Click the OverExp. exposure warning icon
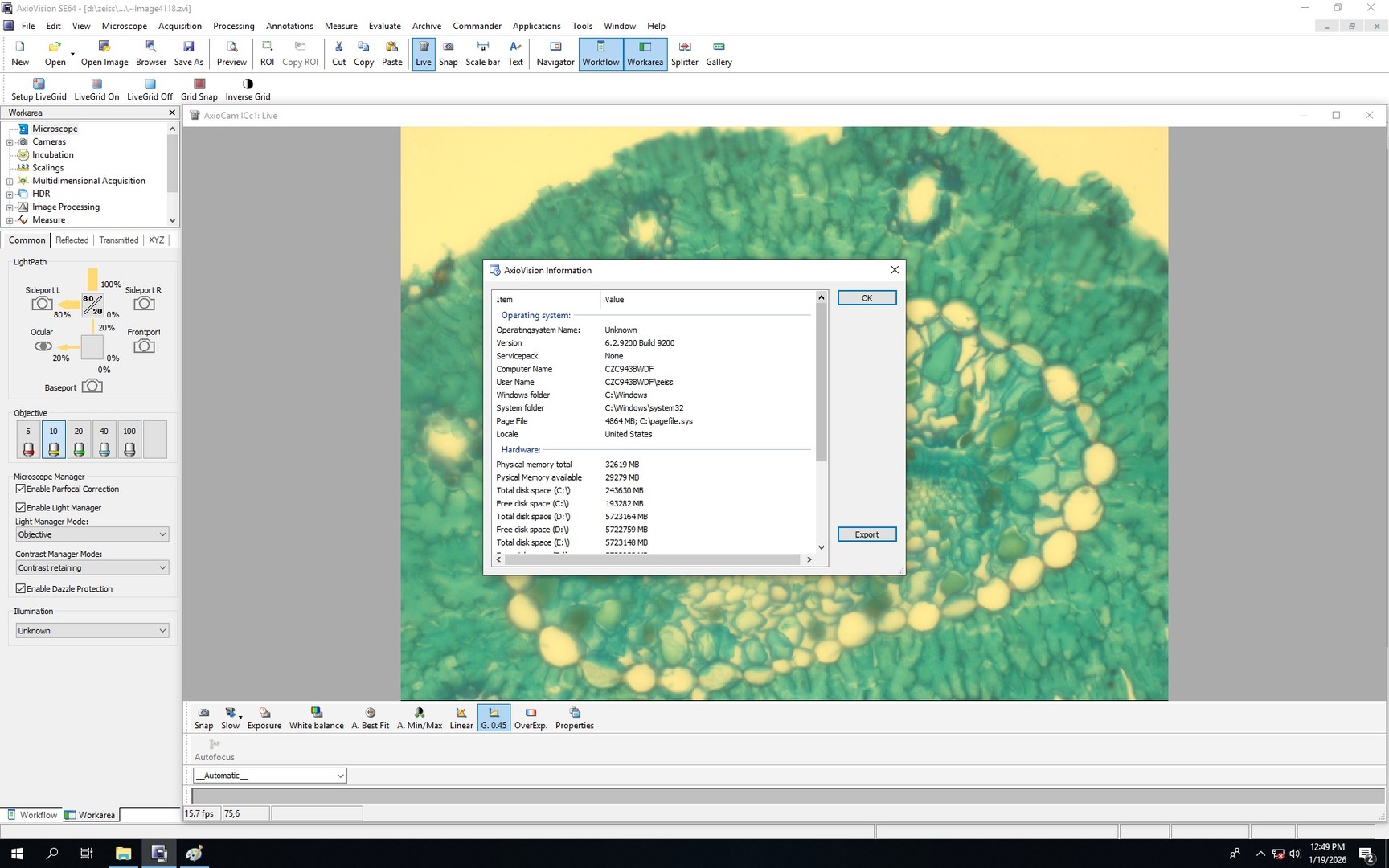 click(x=531, y=717)
